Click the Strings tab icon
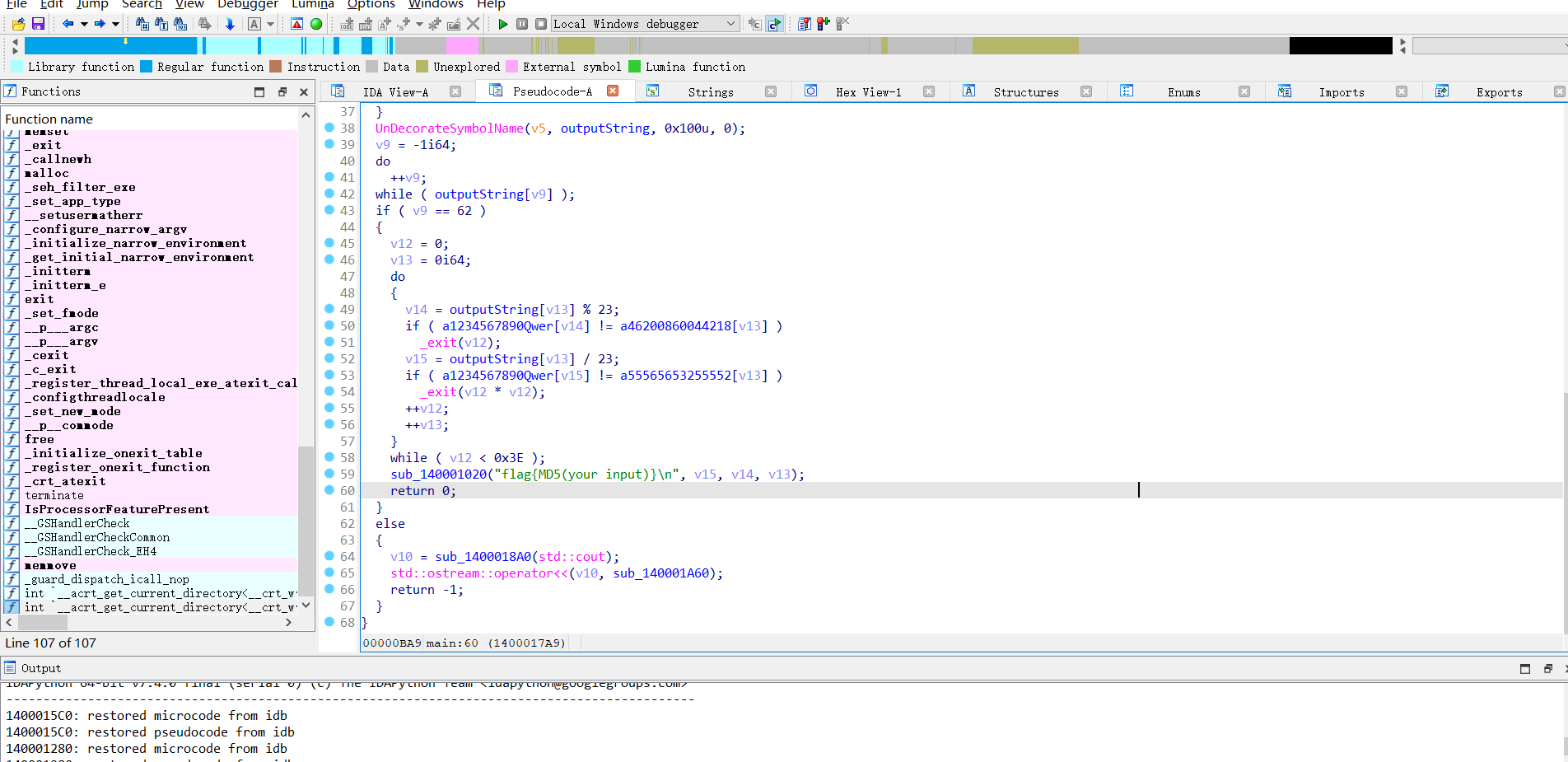This screenshot has height=762, width=1568. click(x=653, y=91)
